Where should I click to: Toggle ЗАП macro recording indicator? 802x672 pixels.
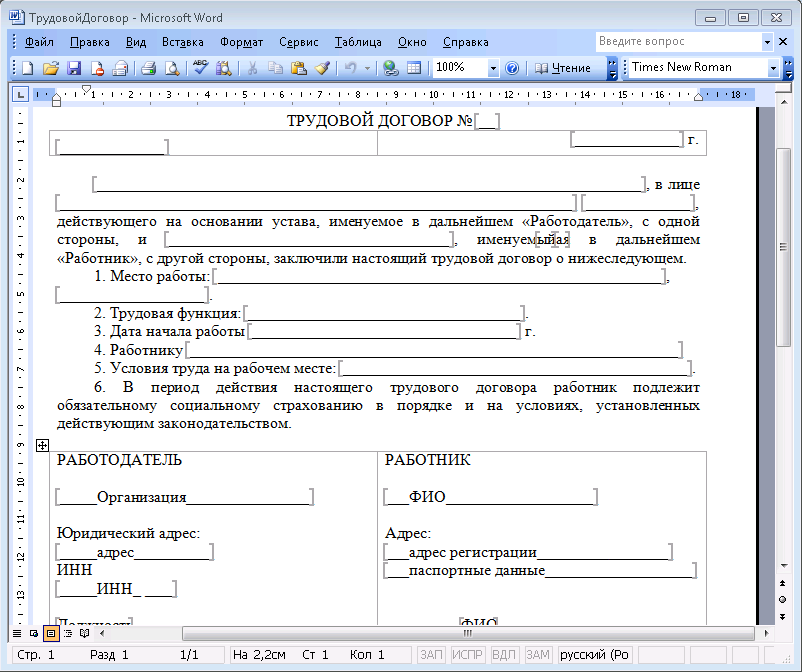click(x=431, y=655)
